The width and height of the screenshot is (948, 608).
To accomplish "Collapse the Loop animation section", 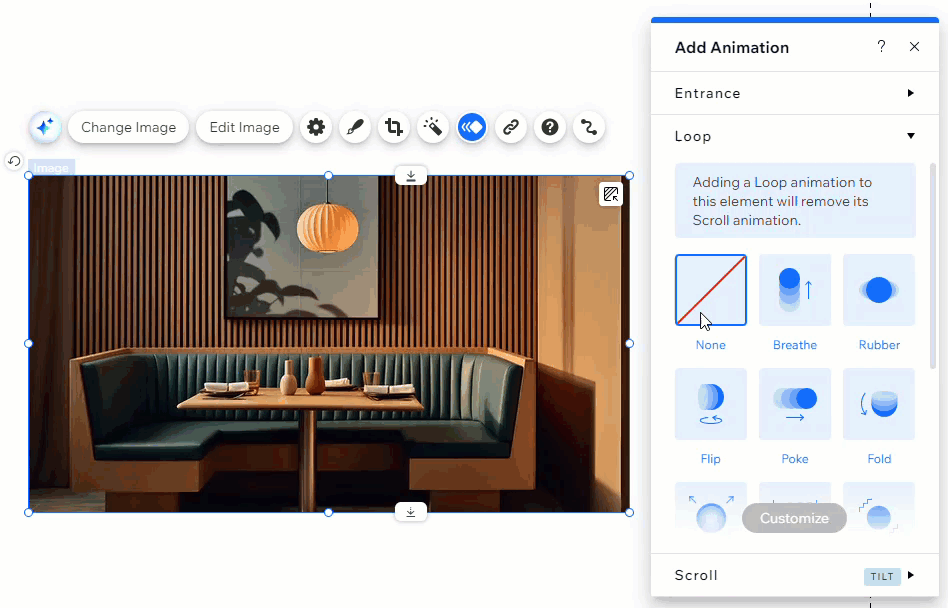I will [x=795, y=136].
